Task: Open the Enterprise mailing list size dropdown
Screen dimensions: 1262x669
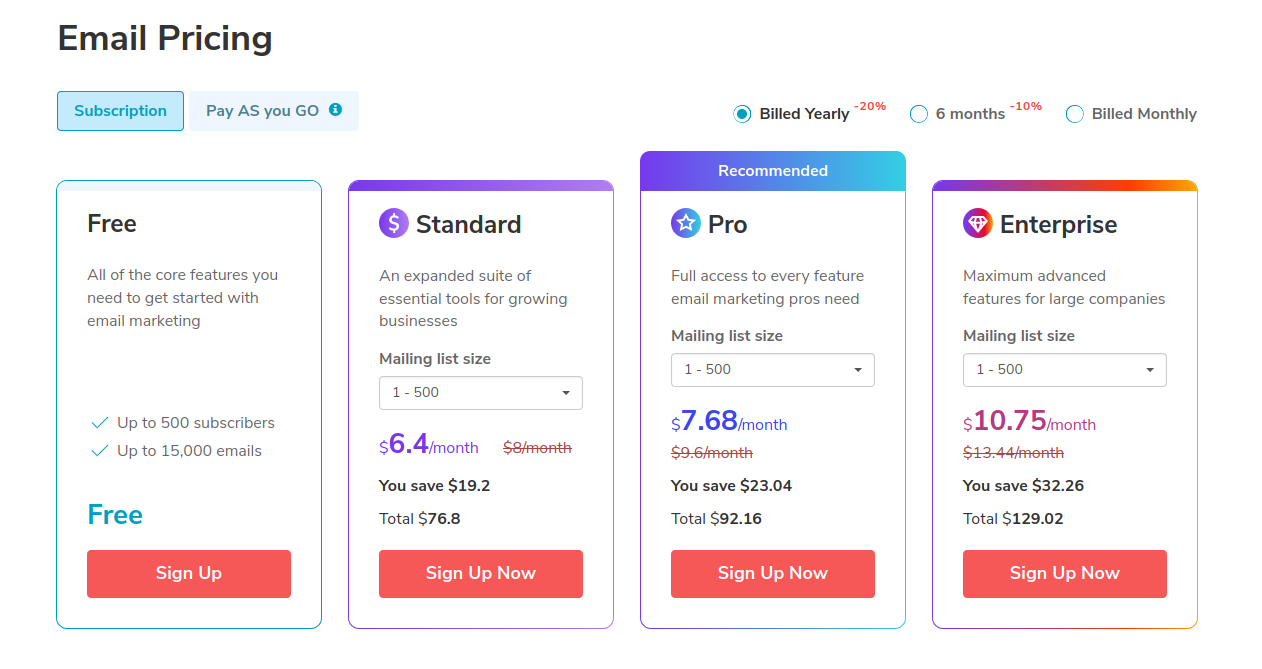Action: tap(1065, 370)
